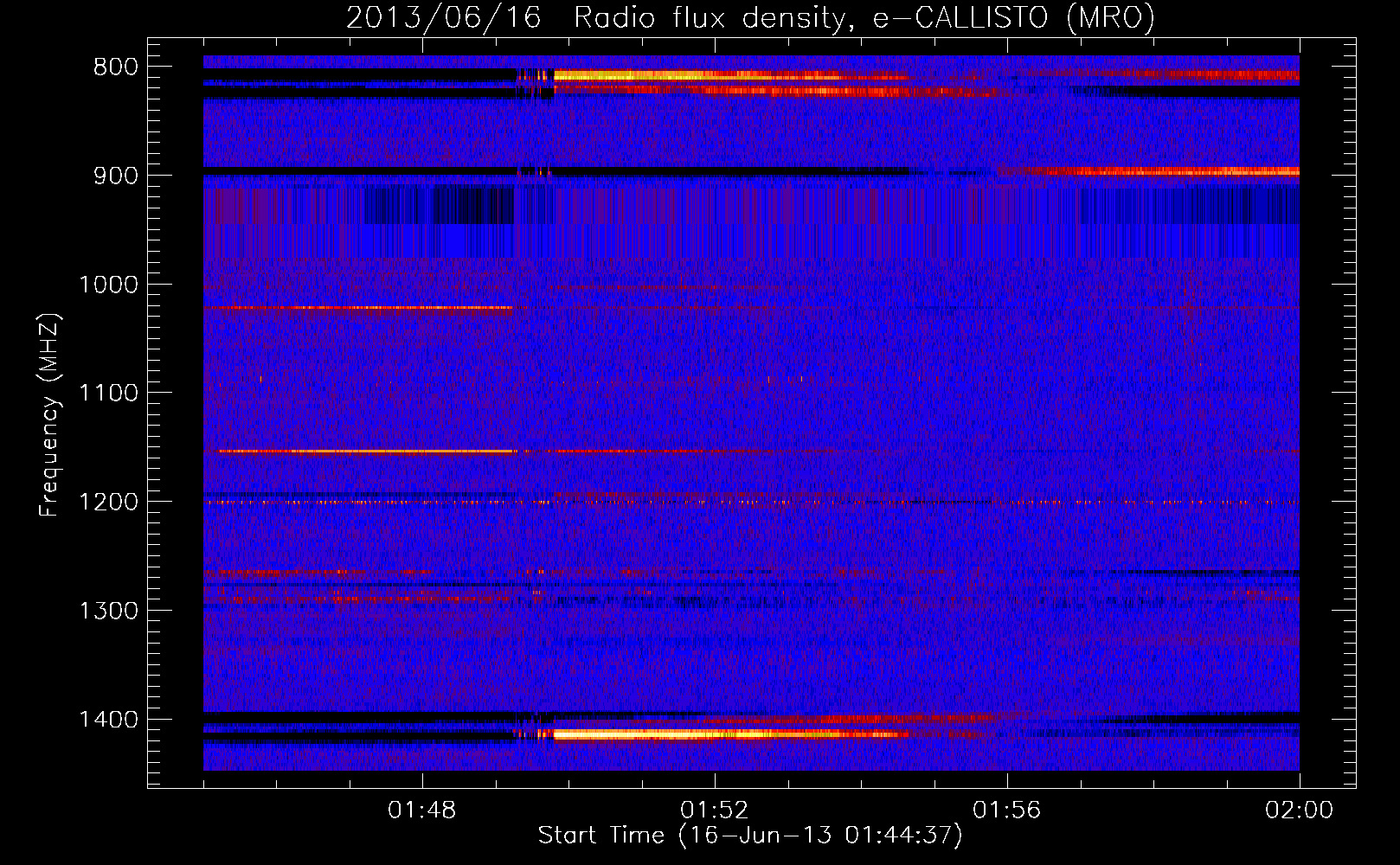Click the 01:48 time axis label
This screenshot has height=865, width=1400.
(x=422, y=811)
